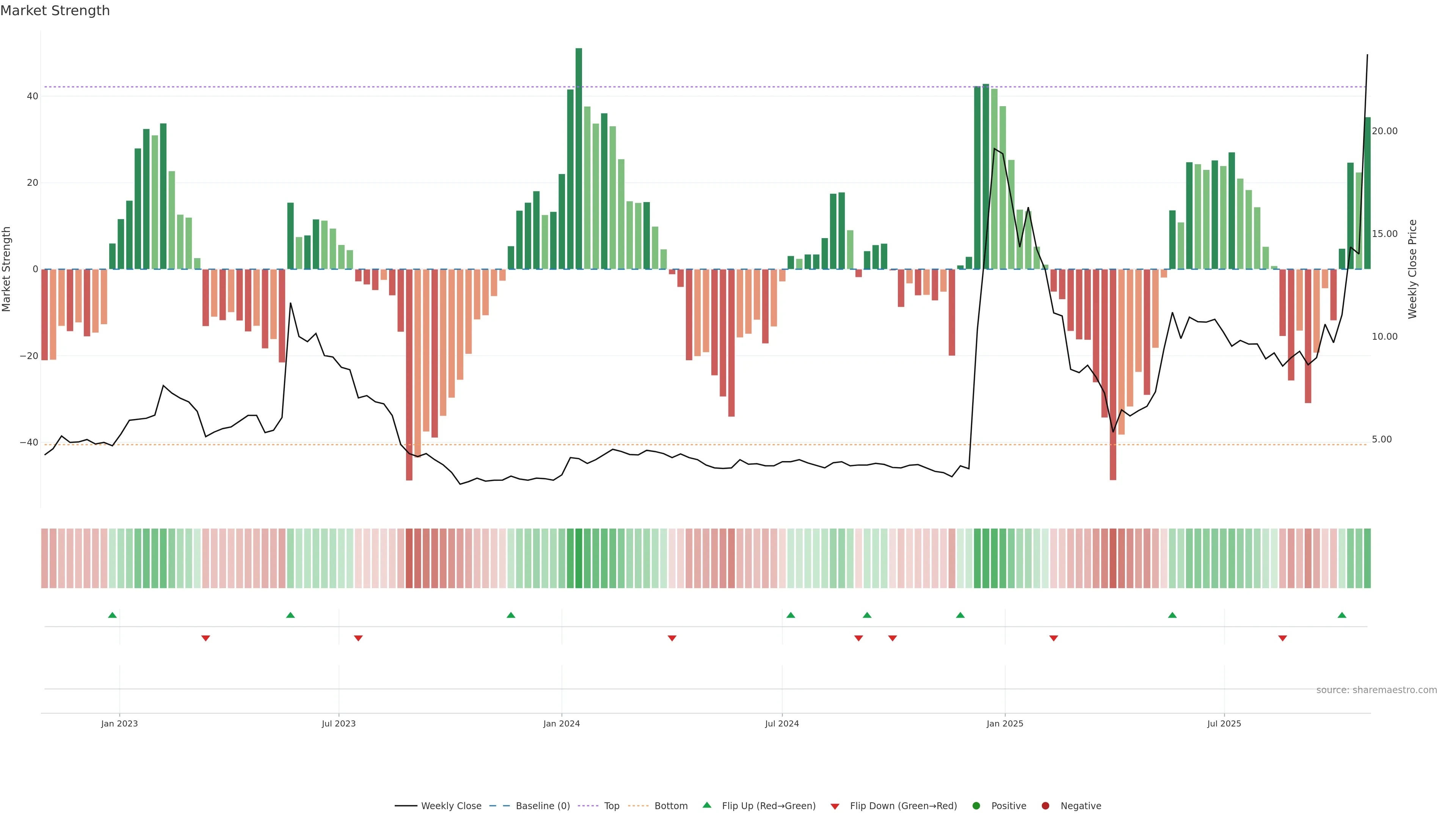Click the Flip Down red triangle legend icon
This screenshot has height=819, width=1456.
(x=835, y=806)
